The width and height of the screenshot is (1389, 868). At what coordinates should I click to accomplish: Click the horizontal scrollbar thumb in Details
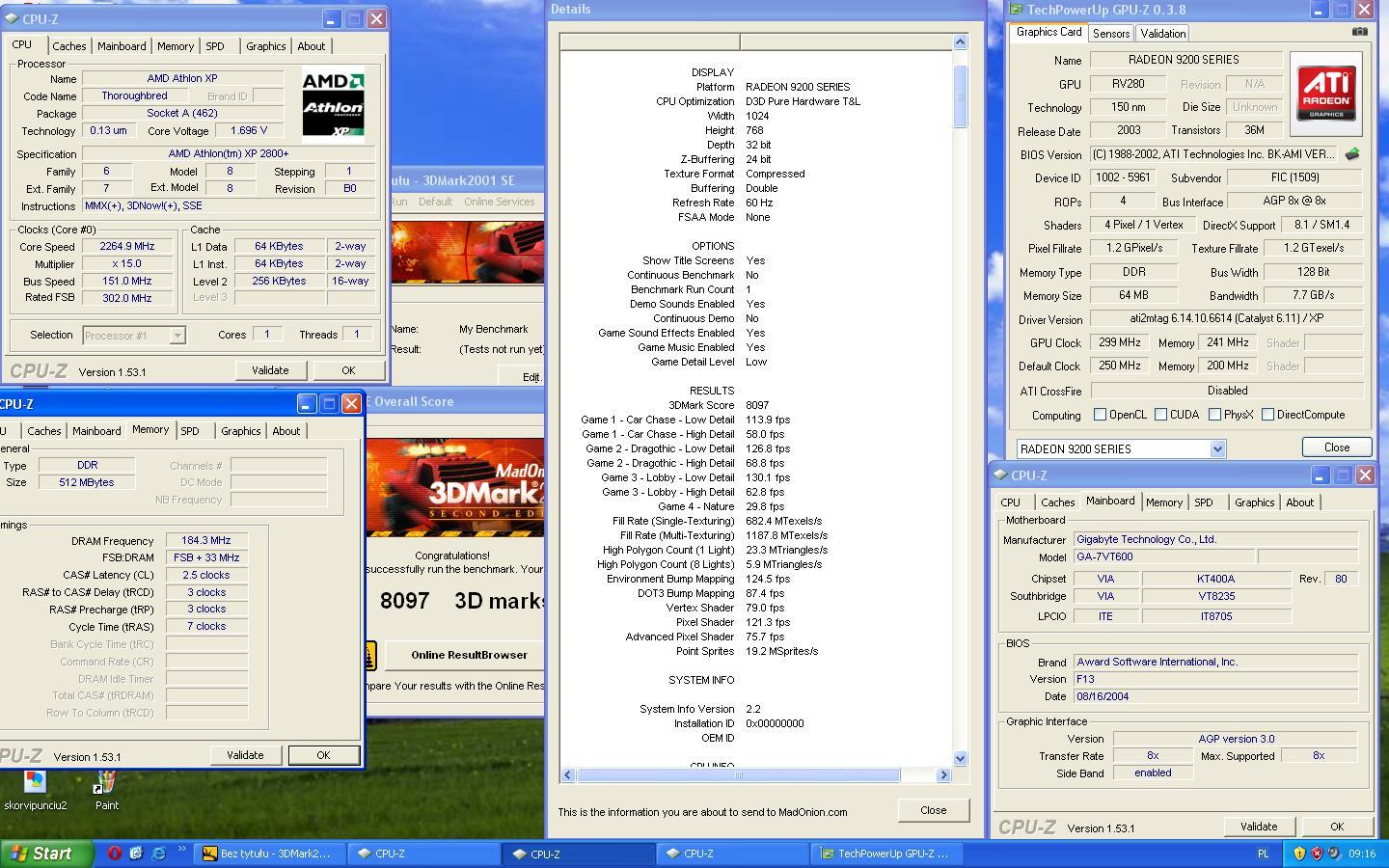pyautogui.click(x=738, y=774)
